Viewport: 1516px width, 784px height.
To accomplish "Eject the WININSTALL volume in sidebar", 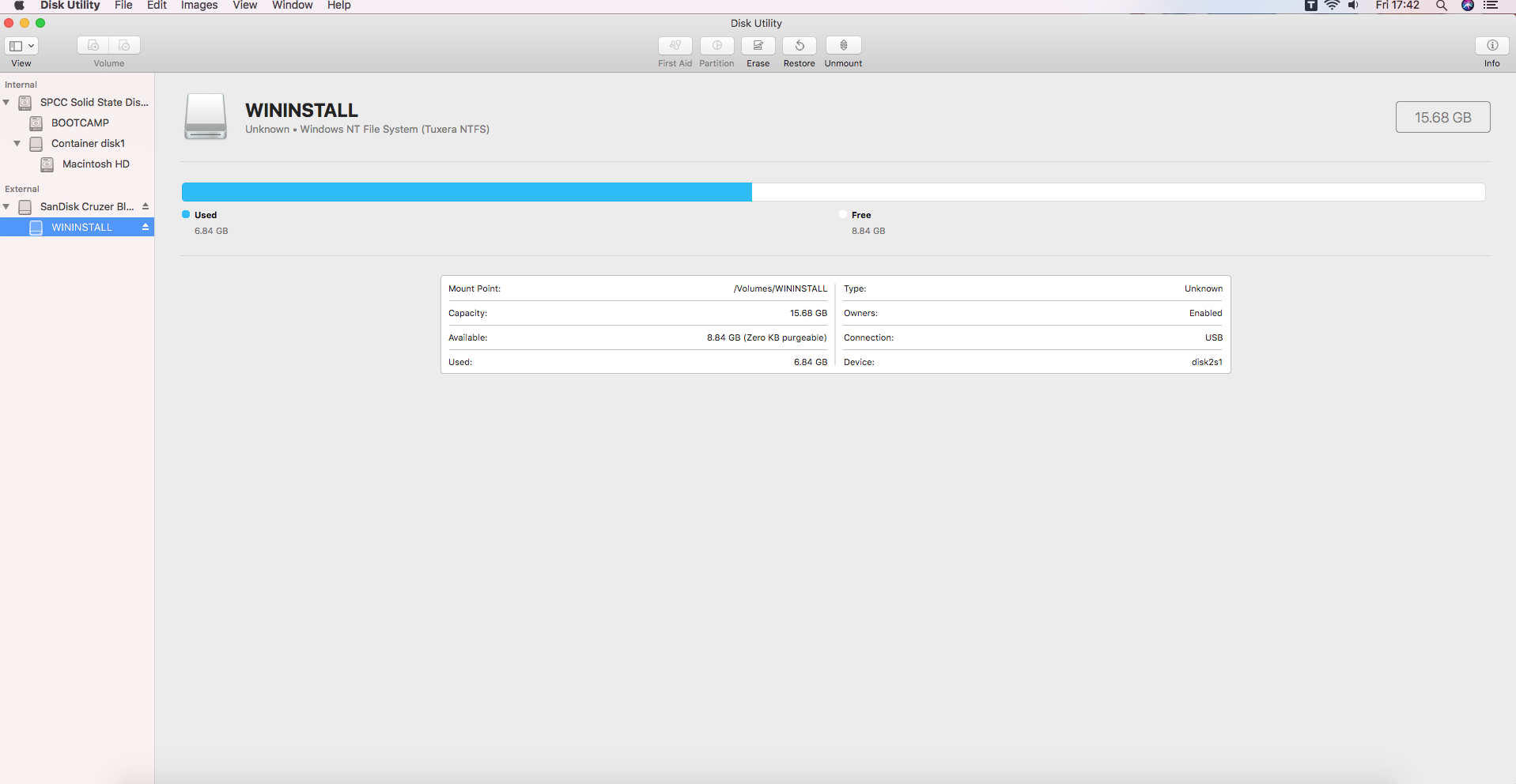I will pyautogui.click(x=146, y=227).
